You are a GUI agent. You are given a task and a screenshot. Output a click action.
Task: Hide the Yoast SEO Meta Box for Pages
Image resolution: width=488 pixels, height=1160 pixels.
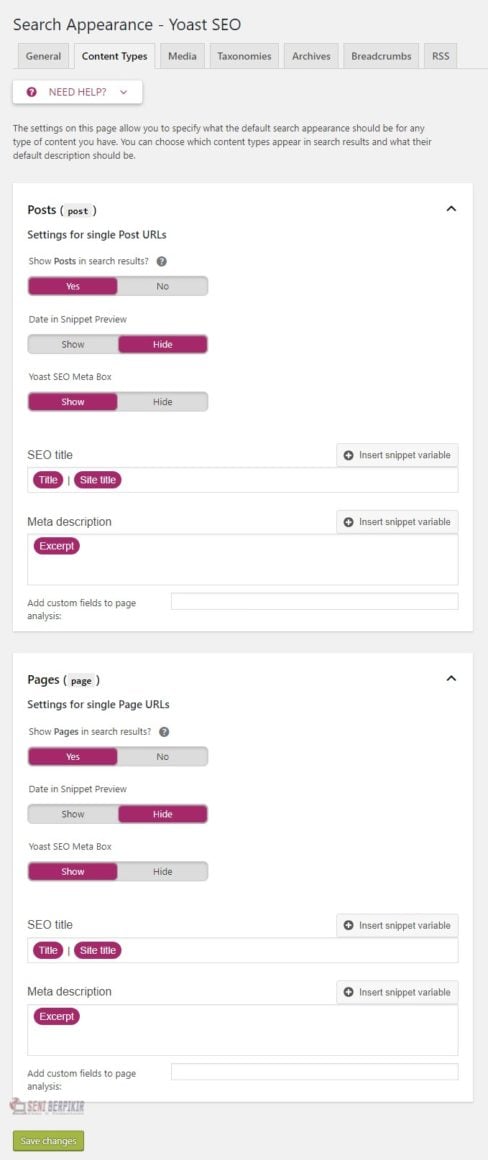tap(163, 871)
